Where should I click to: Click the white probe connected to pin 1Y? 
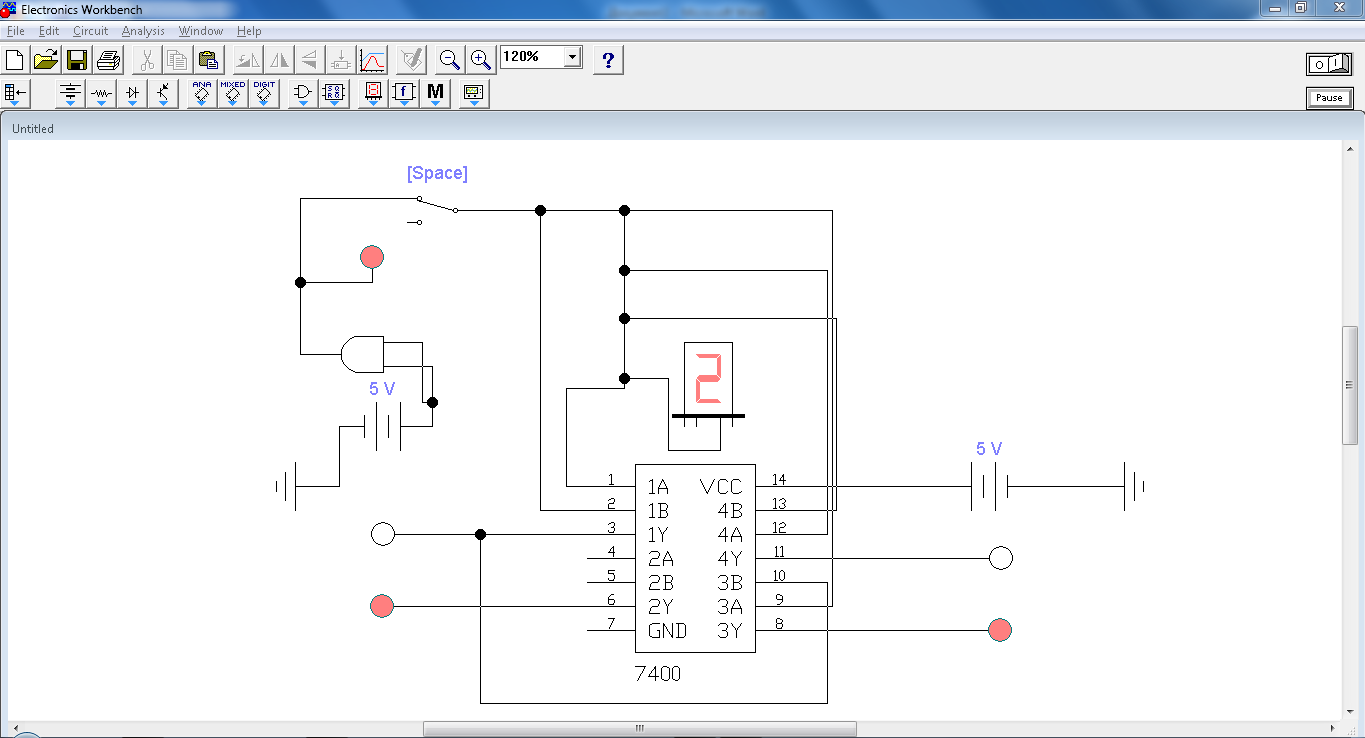[x=382, y=534]
